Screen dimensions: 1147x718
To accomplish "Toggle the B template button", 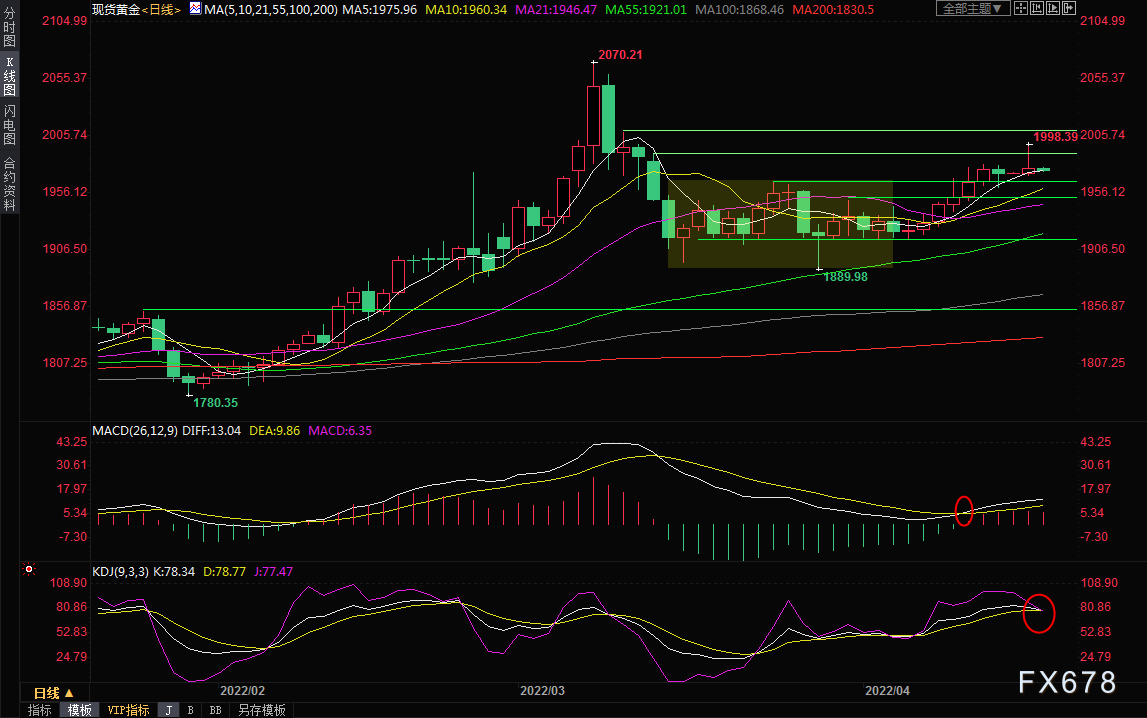I will pos(190,710).
